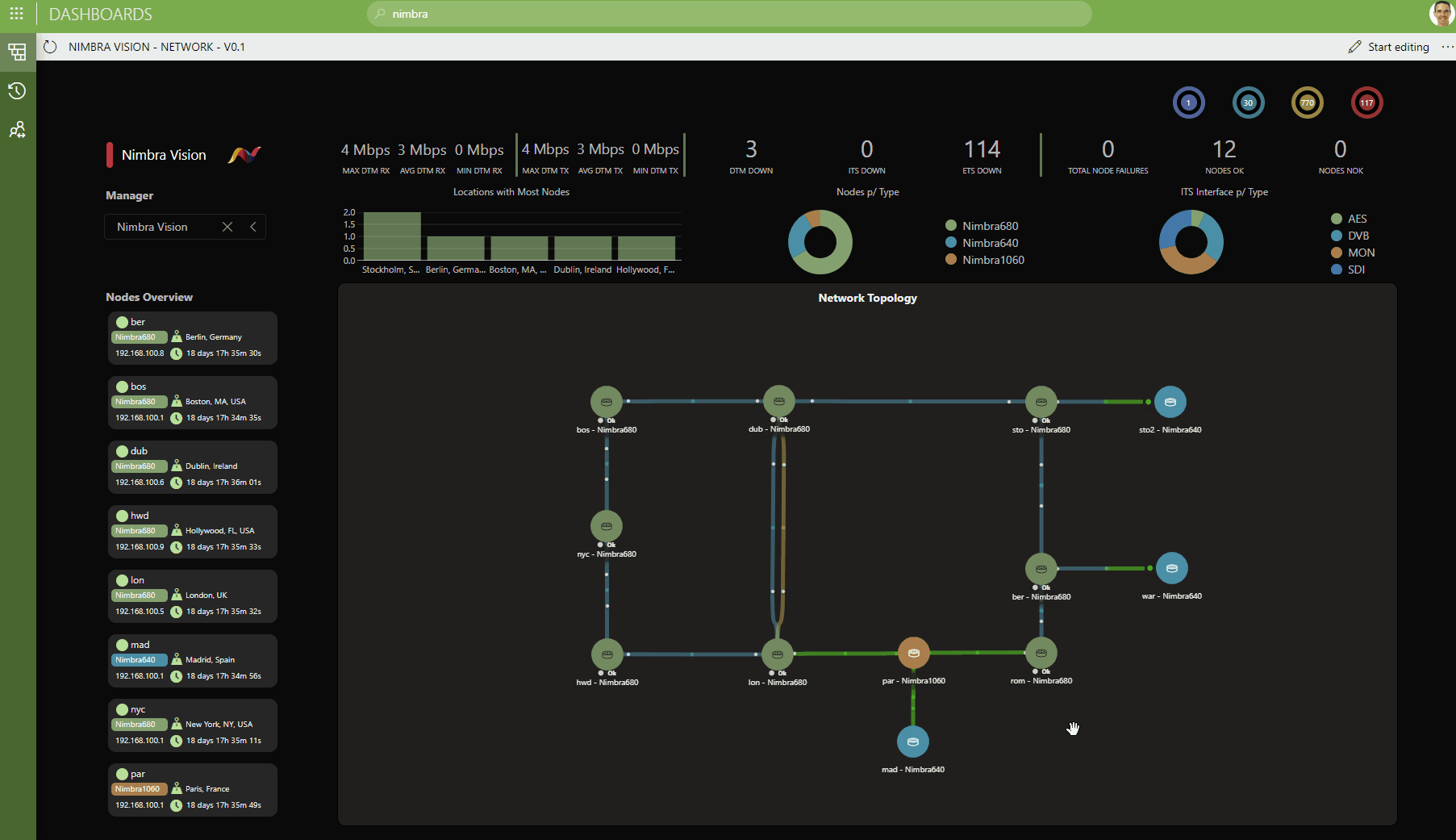Click the DTM DOWN value 3
This screenshot has width=1456, height=840.
tap(751, 149)
